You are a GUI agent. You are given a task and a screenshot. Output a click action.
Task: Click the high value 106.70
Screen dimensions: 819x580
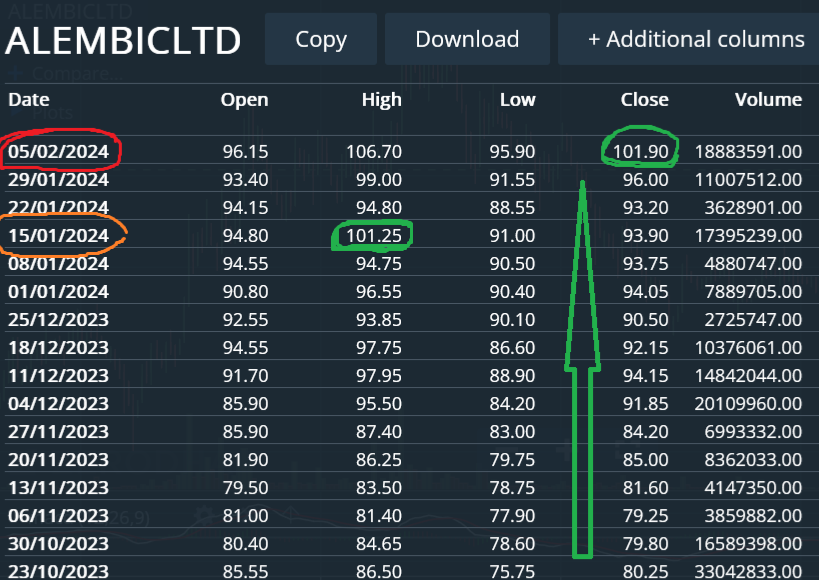pyautogui.click(x=373, y=152)
